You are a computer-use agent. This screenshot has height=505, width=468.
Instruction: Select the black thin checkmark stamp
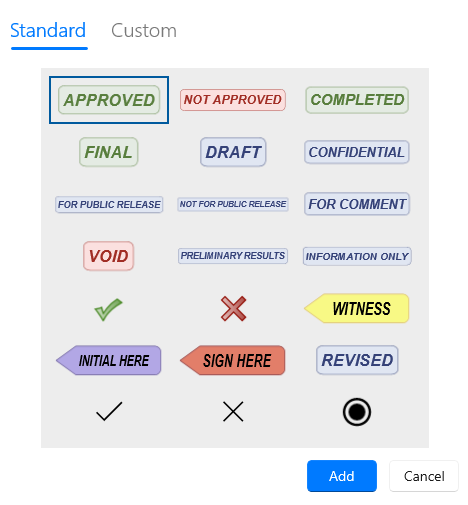pyautogui.click(x=109, y=412)
